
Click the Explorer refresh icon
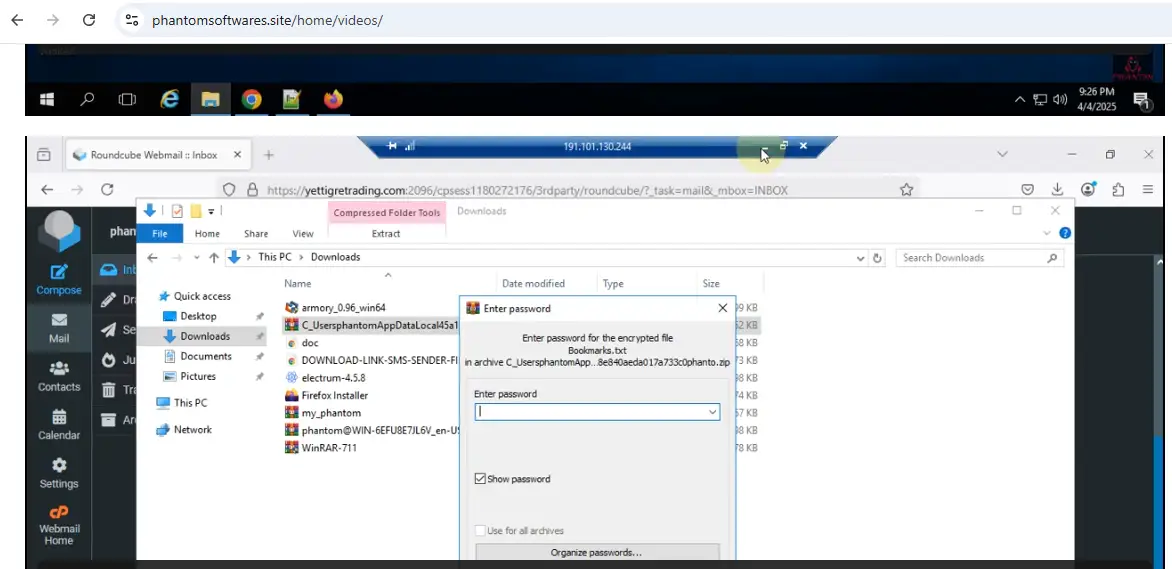[878, 258]
